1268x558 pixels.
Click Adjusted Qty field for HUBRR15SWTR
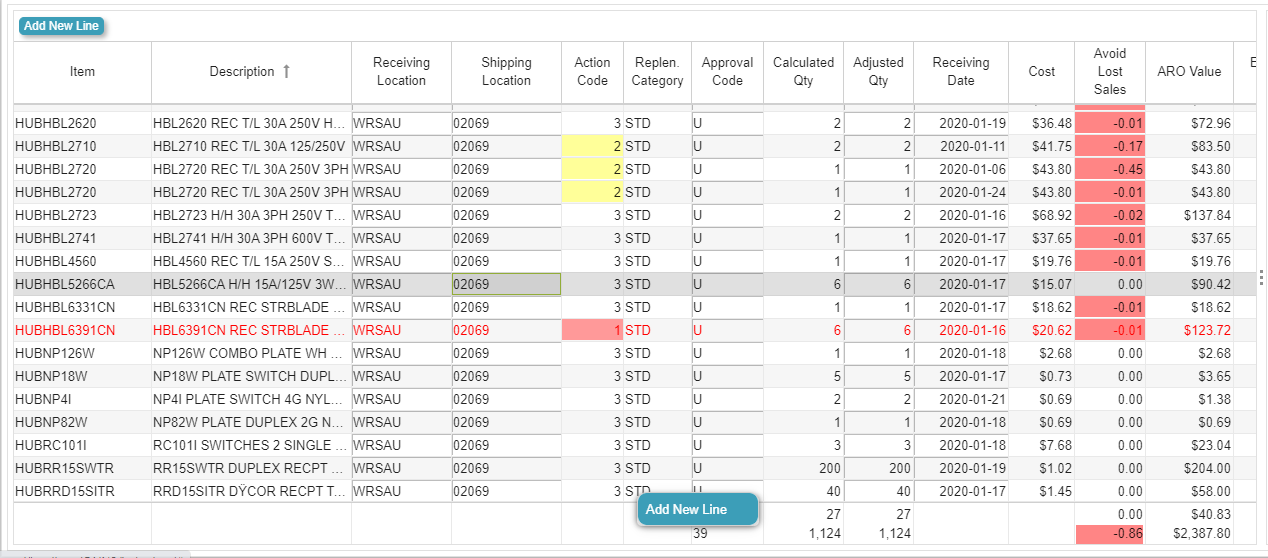pos(878,469)
